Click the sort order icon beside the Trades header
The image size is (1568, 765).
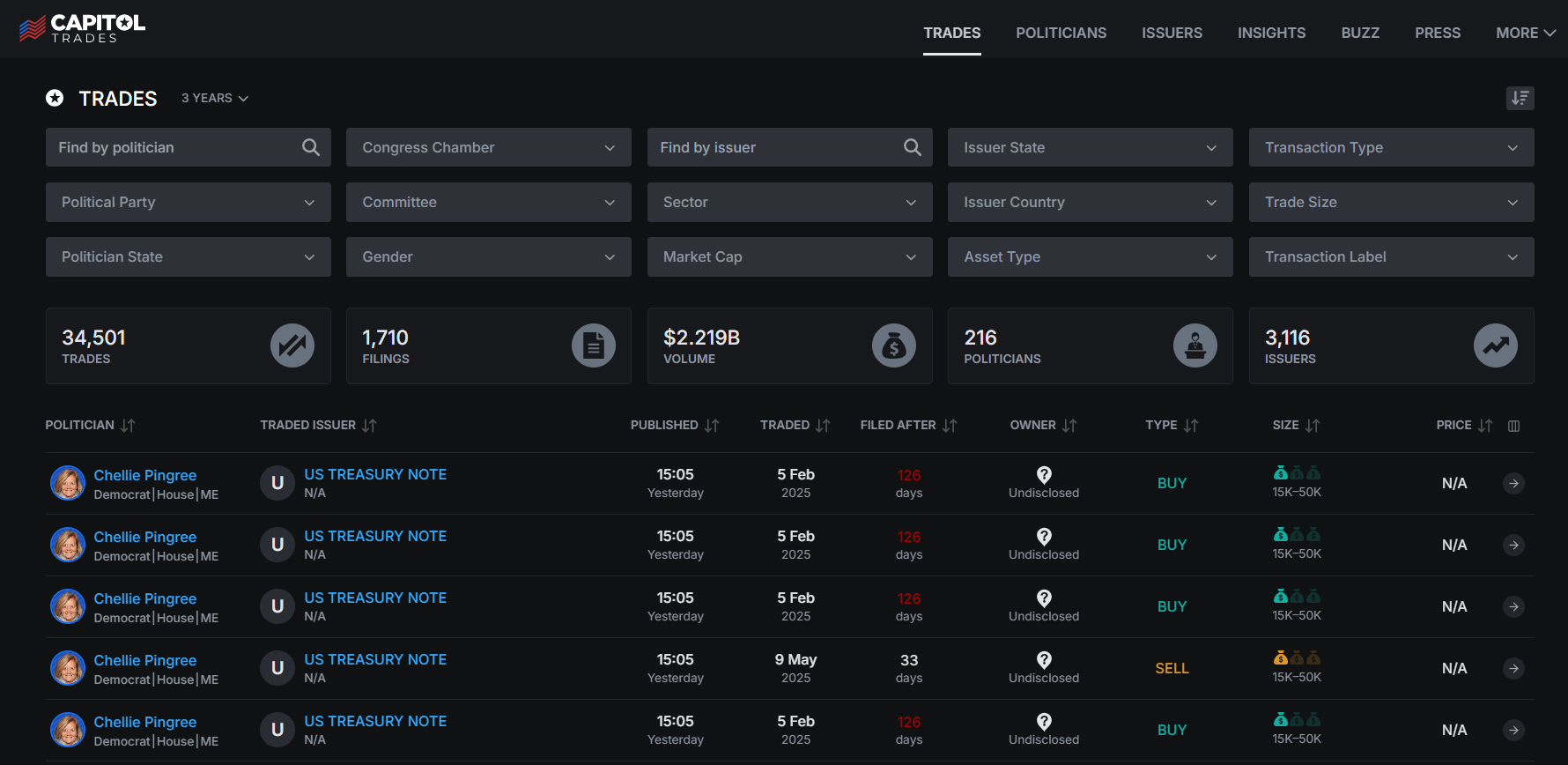click(x=1520, y=98)
